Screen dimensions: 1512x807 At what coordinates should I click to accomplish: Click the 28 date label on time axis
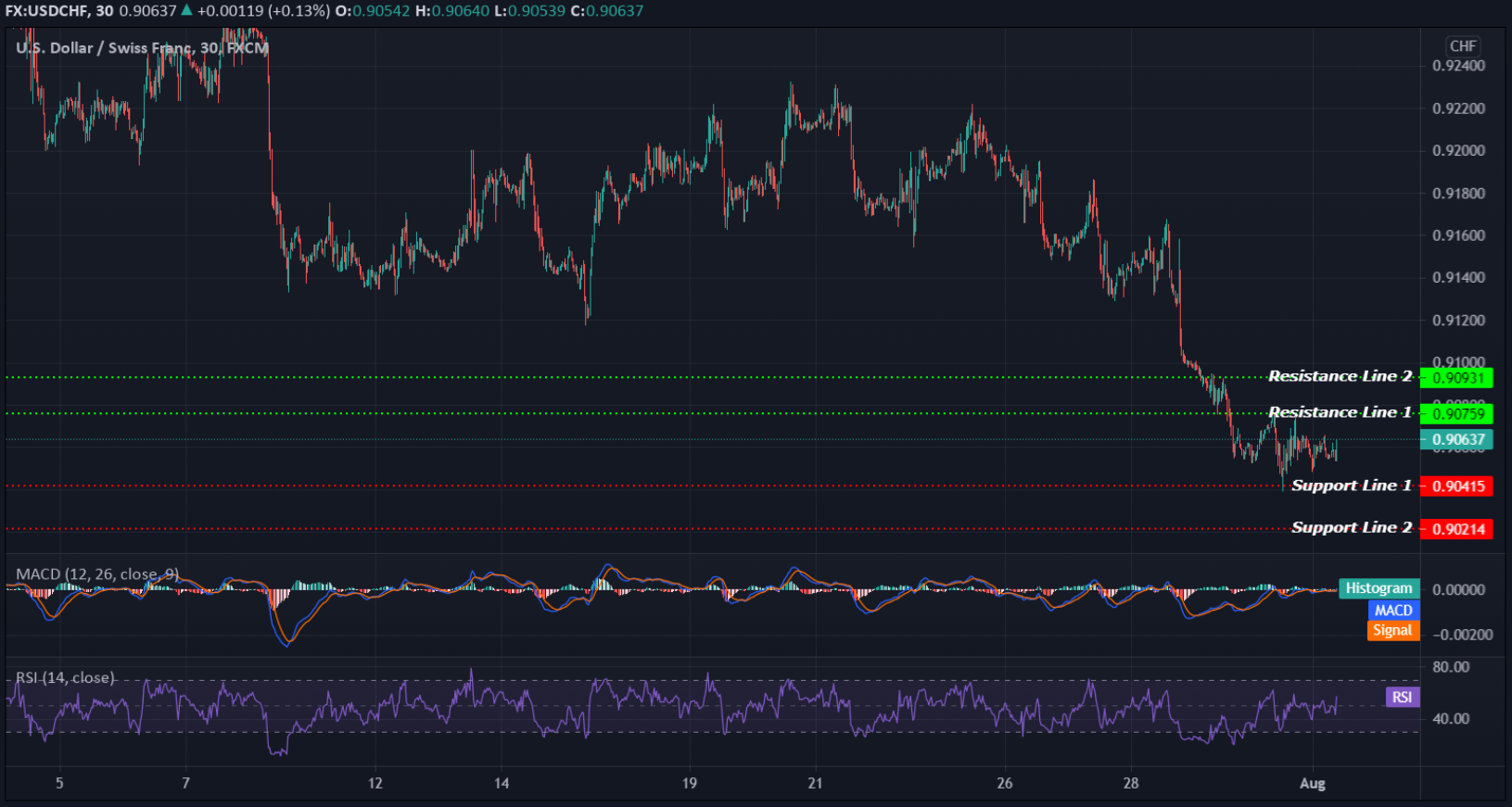[x=1131, y=784]
